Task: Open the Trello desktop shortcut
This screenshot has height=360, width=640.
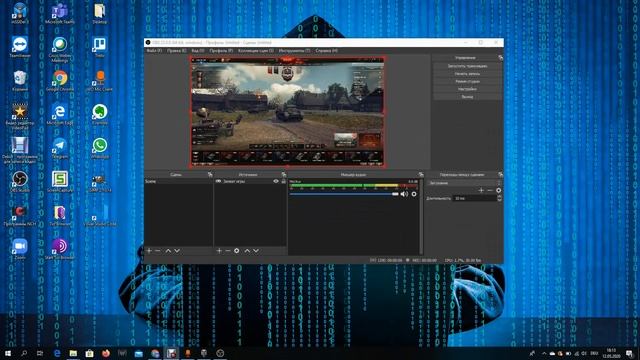Action: (100, 47)
